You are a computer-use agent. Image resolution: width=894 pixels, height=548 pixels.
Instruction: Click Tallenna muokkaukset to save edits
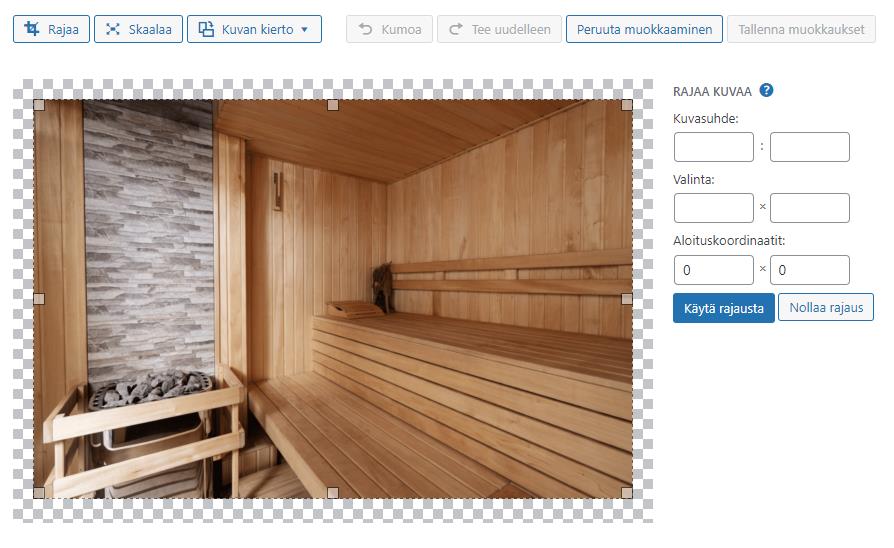click(801, 30)
